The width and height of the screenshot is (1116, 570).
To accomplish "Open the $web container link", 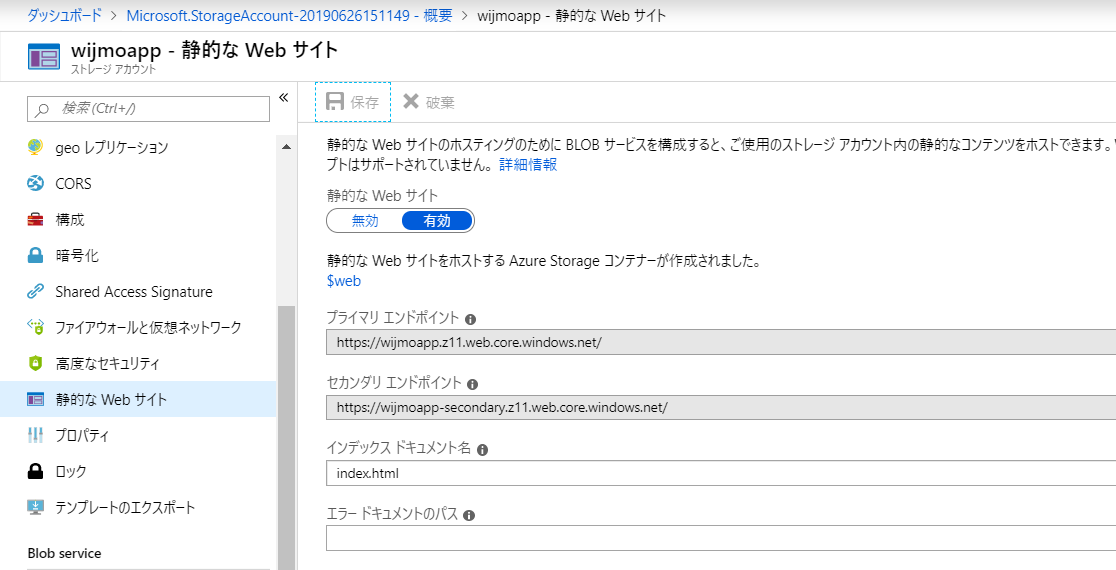I will click(x=344, y=280).
